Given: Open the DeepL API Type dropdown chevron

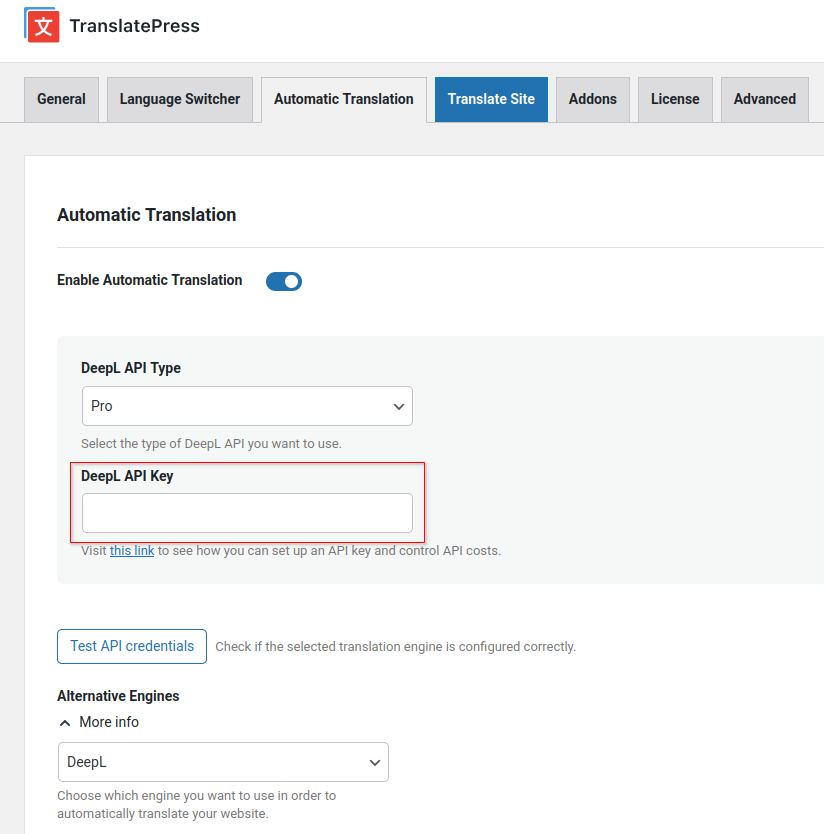Looking at the screenshot, I should point(398,406).
